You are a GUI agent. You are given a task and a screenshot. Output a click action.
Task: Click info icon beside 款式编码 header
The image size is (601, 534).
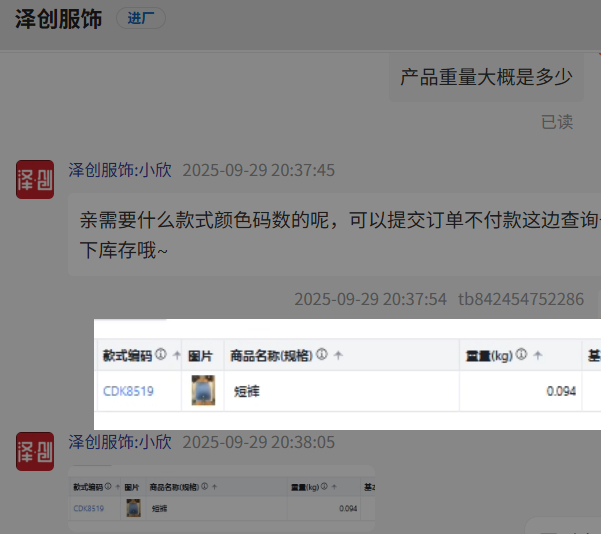161,355
